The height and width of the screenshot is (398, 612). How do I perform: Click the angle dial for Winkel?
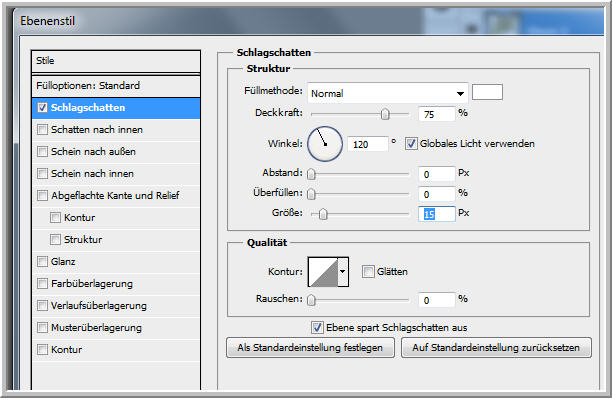coord(325,144)
